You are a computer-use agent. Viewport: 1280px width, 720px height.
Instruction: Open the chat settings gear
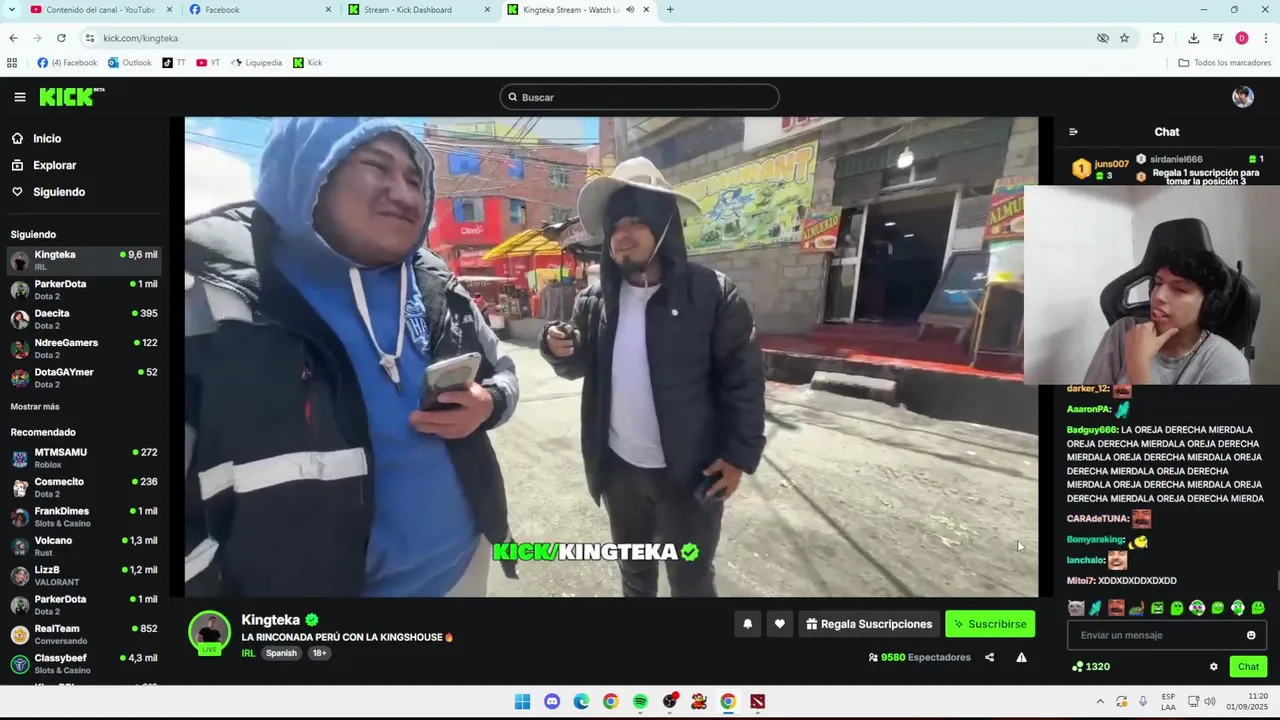(1214, 667)
